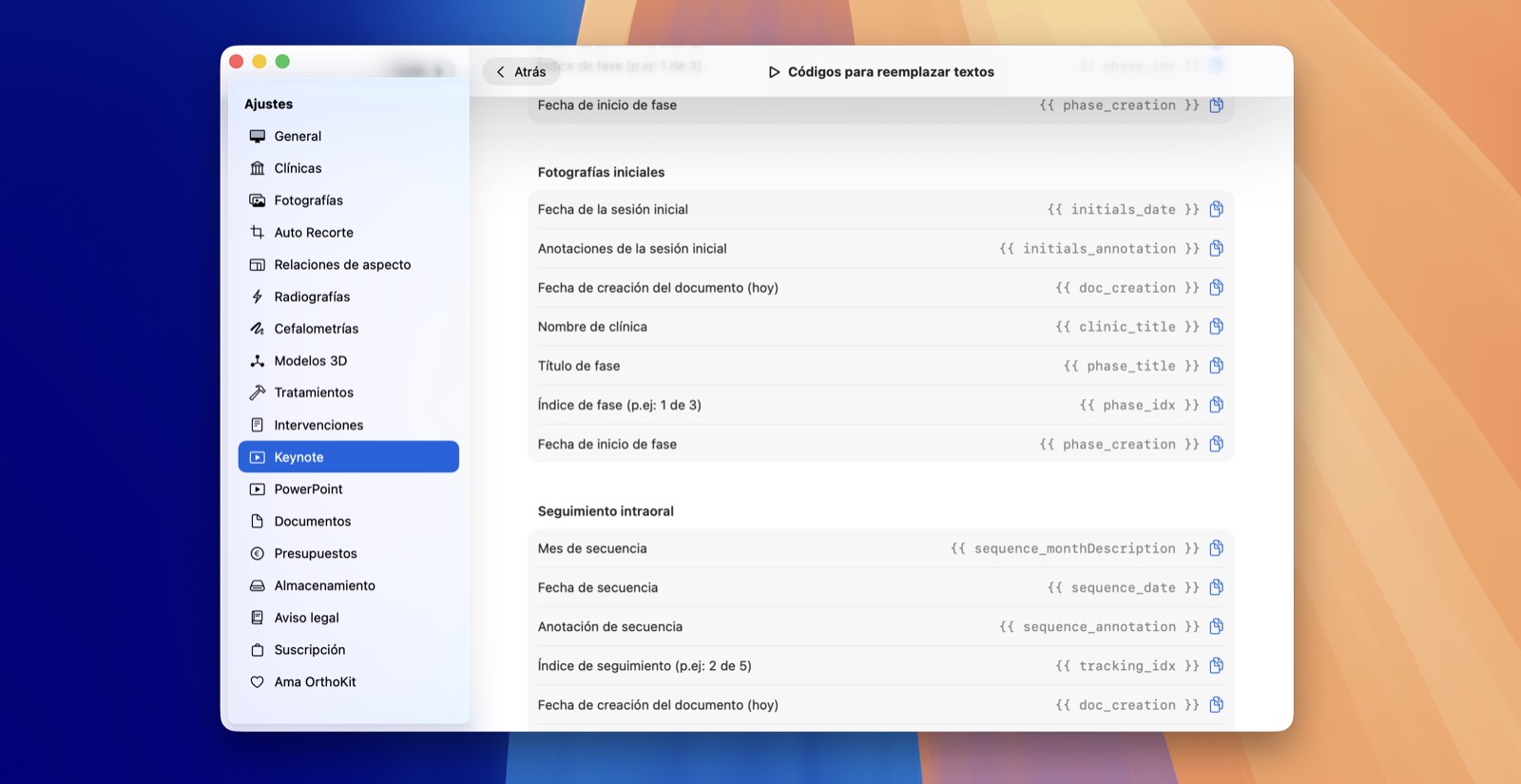The width and height of the screenshot is (1521, 784).
Task: Open Clínicas settings
Action: pyautogui.click(x=348, y=168)
